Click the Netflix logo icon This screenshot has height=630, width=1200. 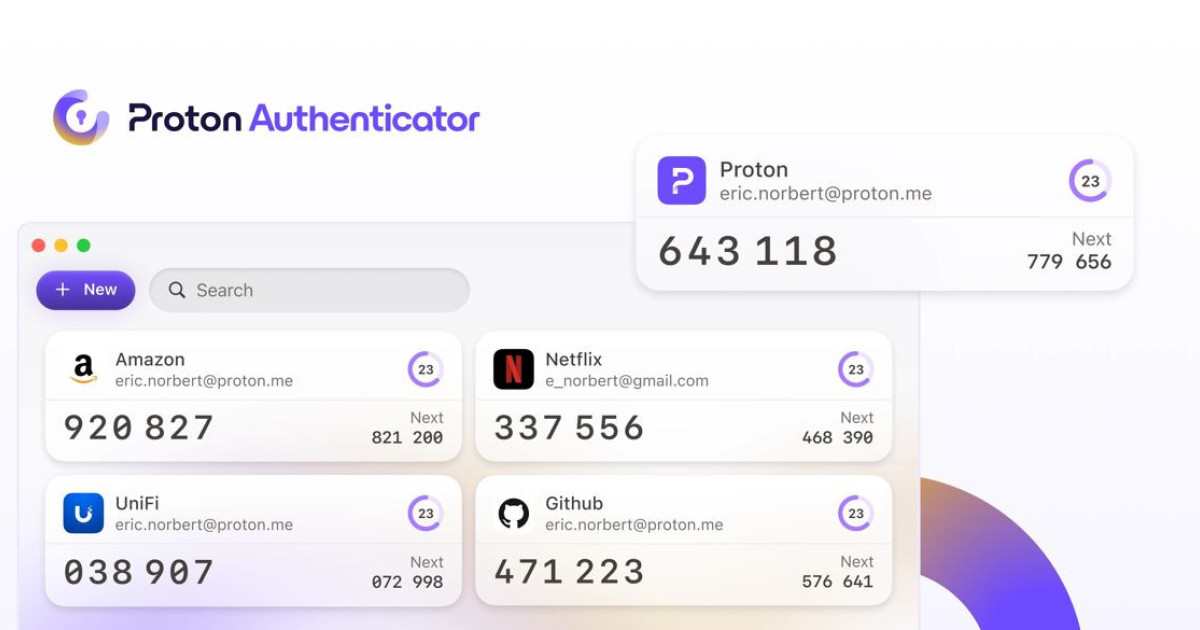coord(514,369)
